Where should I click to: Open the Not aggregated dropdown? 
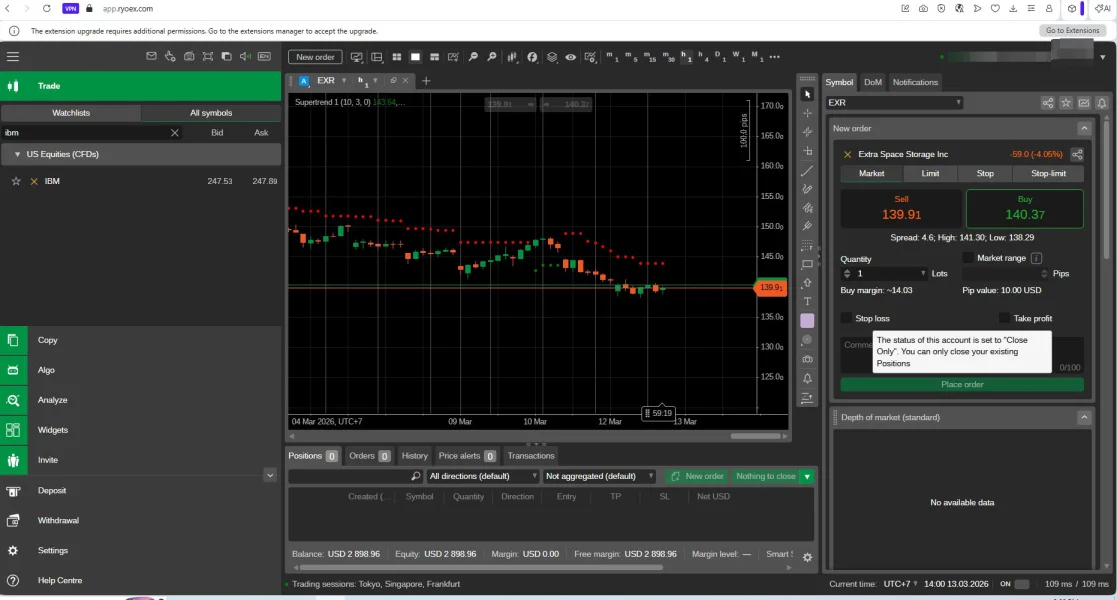(599, 477)
